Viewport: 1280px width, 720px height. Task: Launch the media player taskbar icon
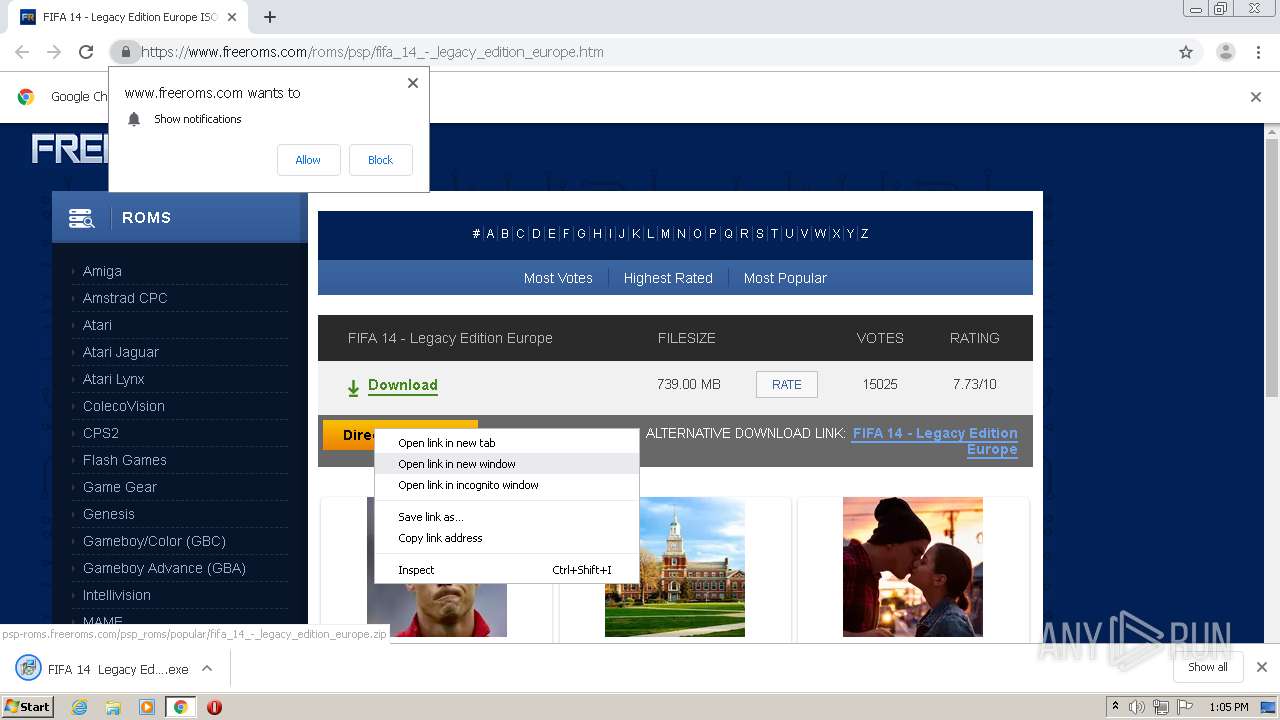tap(147, 707)
